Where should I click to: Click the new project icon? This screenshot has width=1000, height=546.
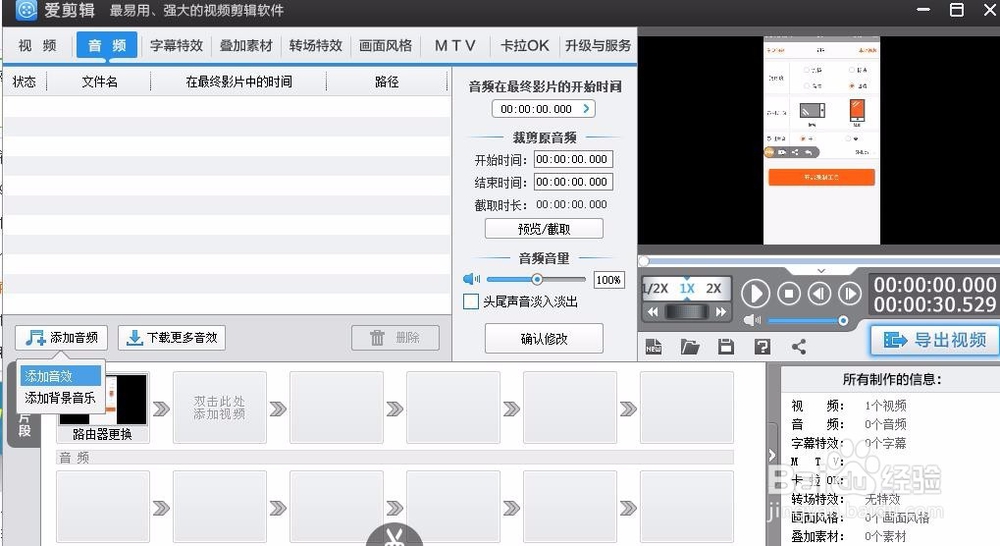pyautogui.click(x=654, y=346)
